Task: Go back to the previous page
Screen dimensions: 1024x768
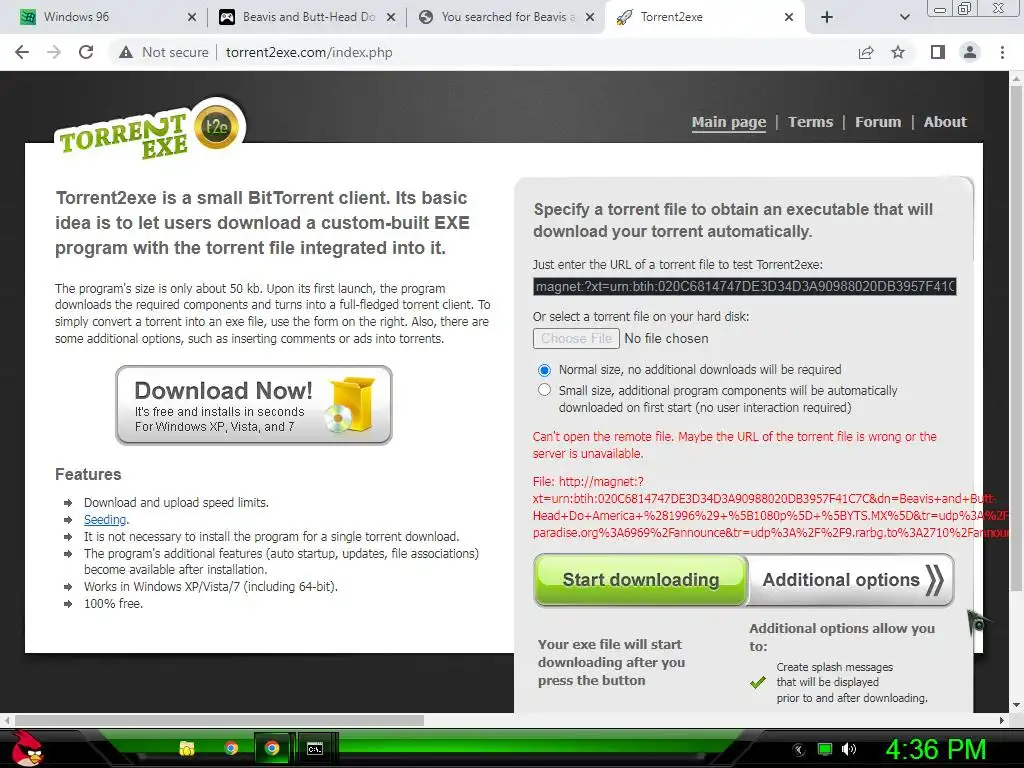Action: point(22,52)
